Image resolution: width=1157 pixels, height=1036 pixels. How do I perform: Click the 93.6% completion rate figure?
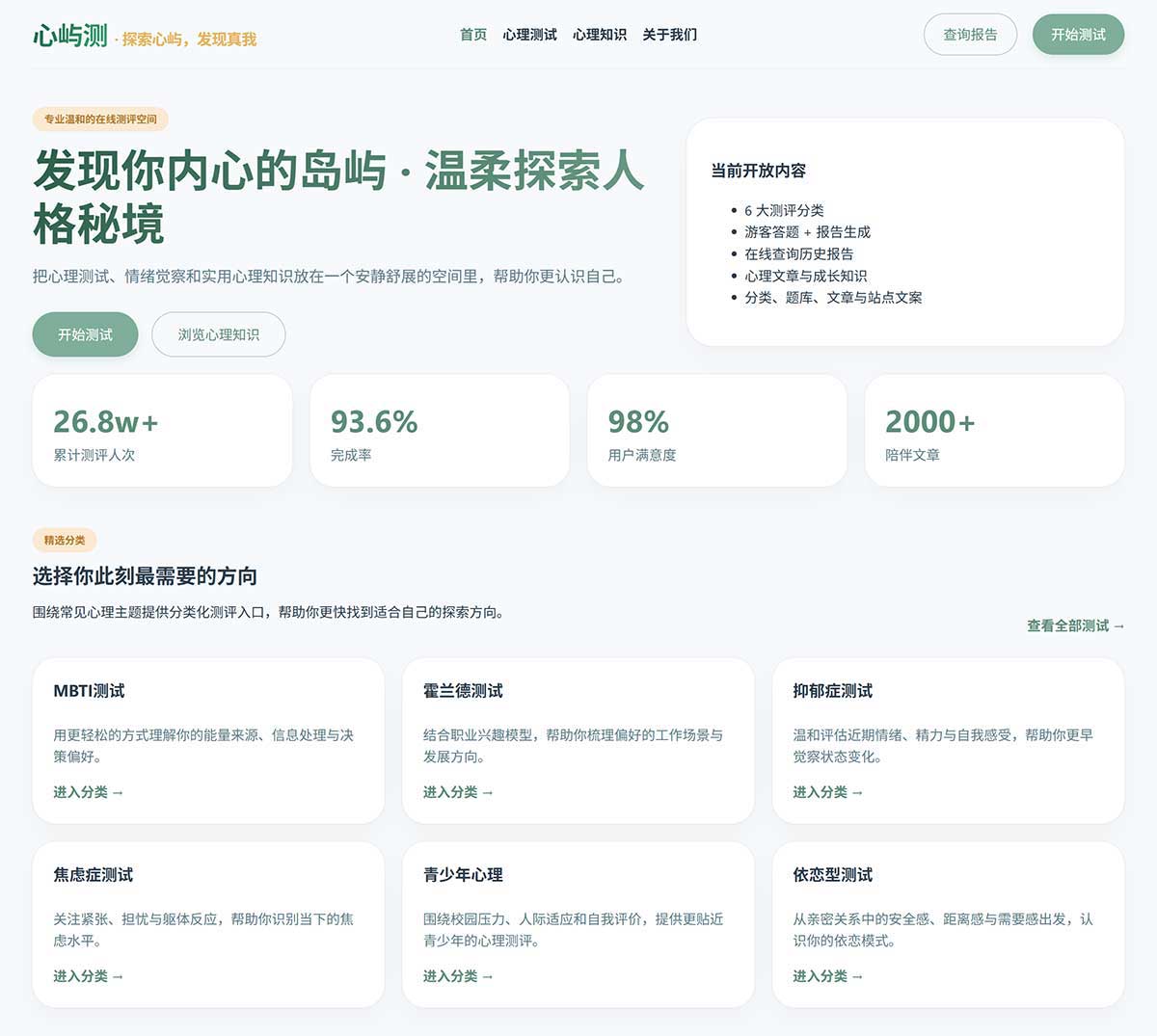click(374, 422)
